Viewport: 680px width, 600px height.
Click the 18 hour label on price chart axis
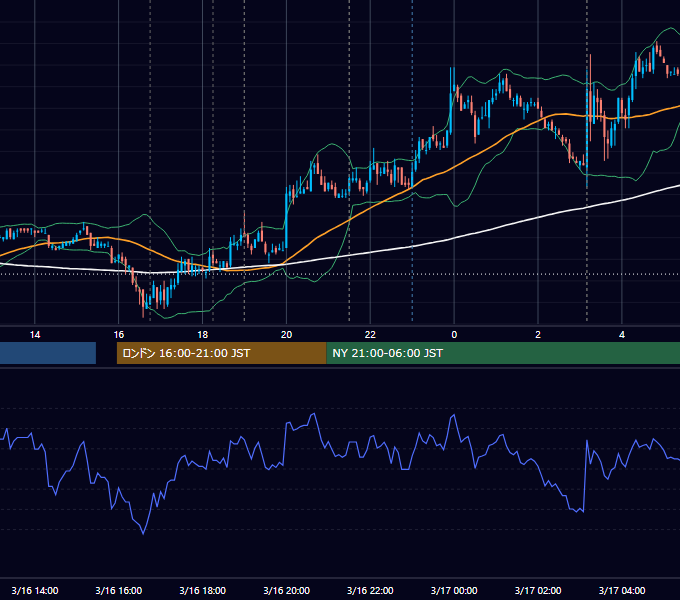coord(203,335)
